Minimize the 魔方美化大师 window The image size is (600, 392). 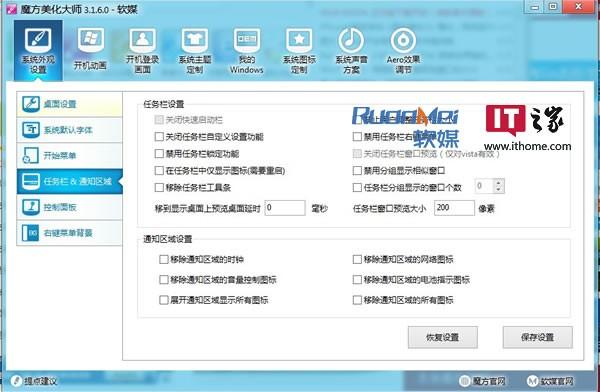click(x=535, y=7)
